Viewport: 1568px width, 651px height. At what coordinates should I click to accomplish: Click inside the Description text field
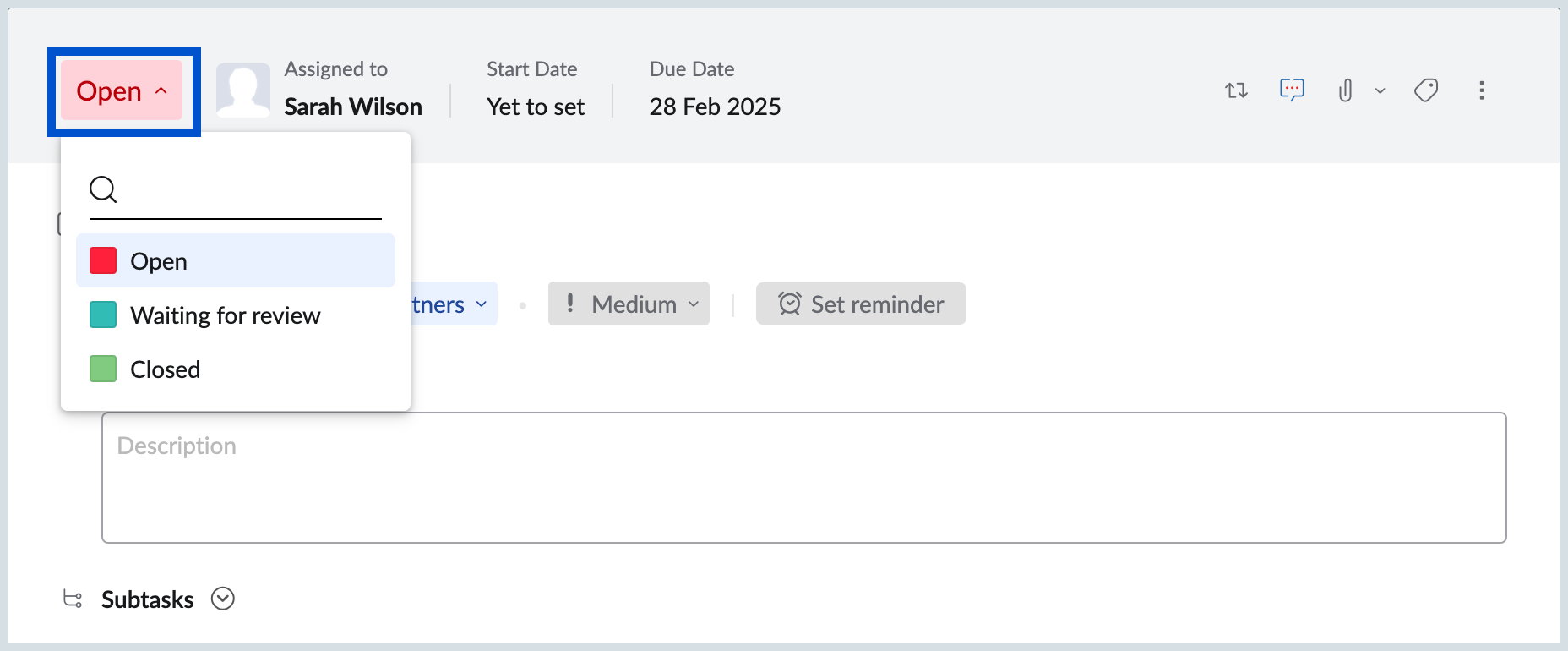[803, 478]
